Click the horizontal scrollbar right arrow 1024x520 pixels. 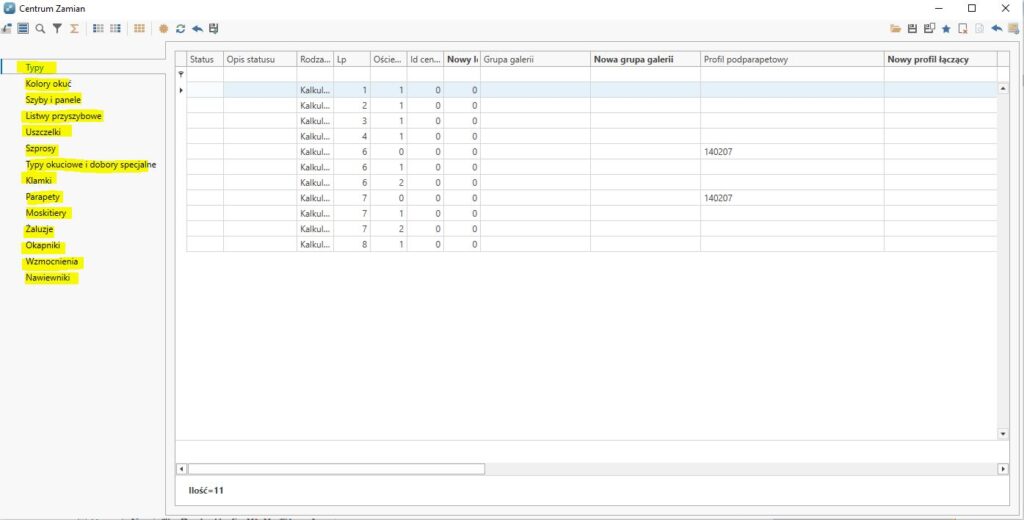click(1003, 469)
